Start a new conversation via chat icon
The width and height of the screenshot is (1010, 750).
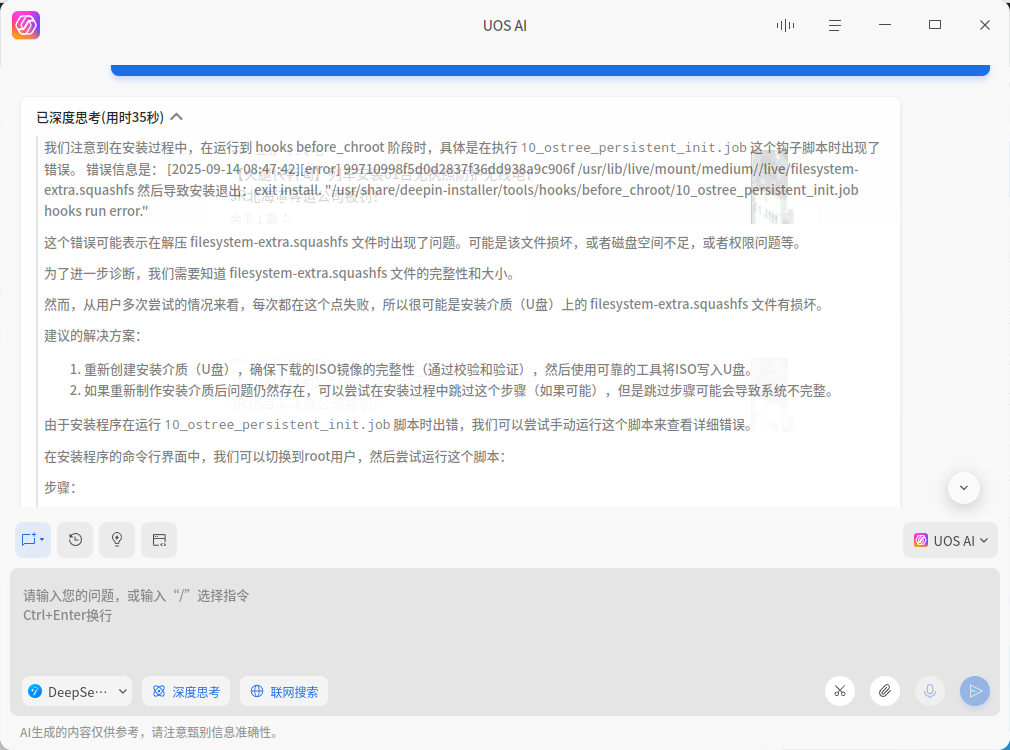click(33, 540)
